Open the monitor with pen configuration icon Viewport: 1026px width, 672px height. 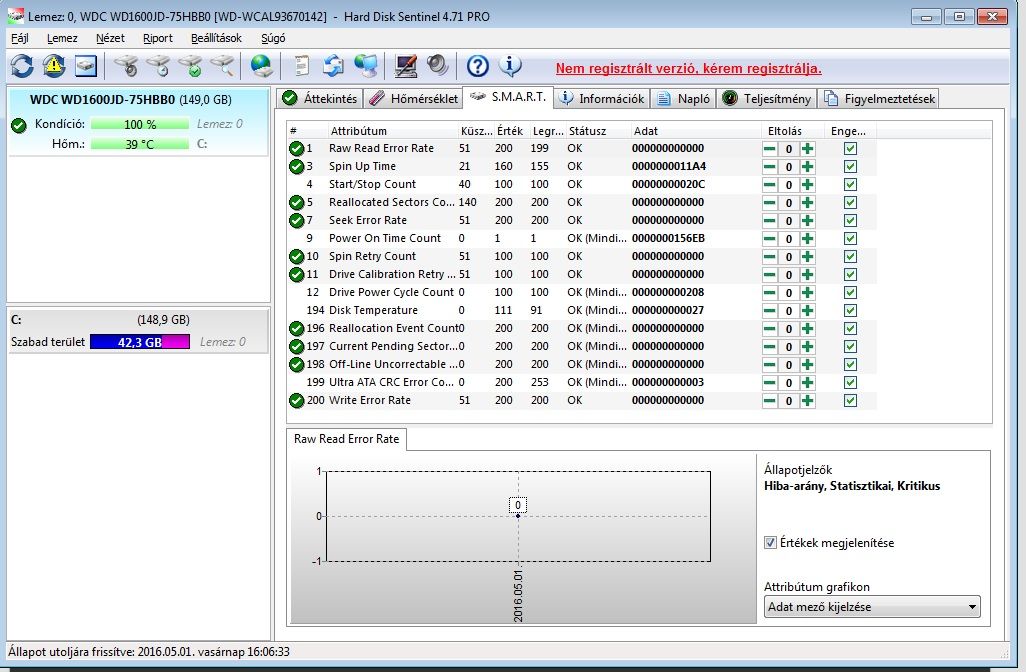point(406,65)
